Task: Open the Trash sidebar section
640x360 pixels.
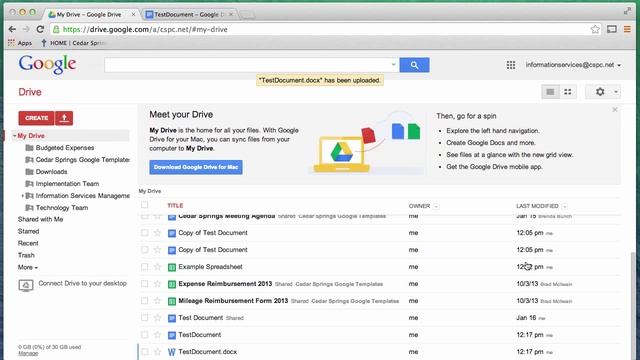Action: [x=26, y=256]
